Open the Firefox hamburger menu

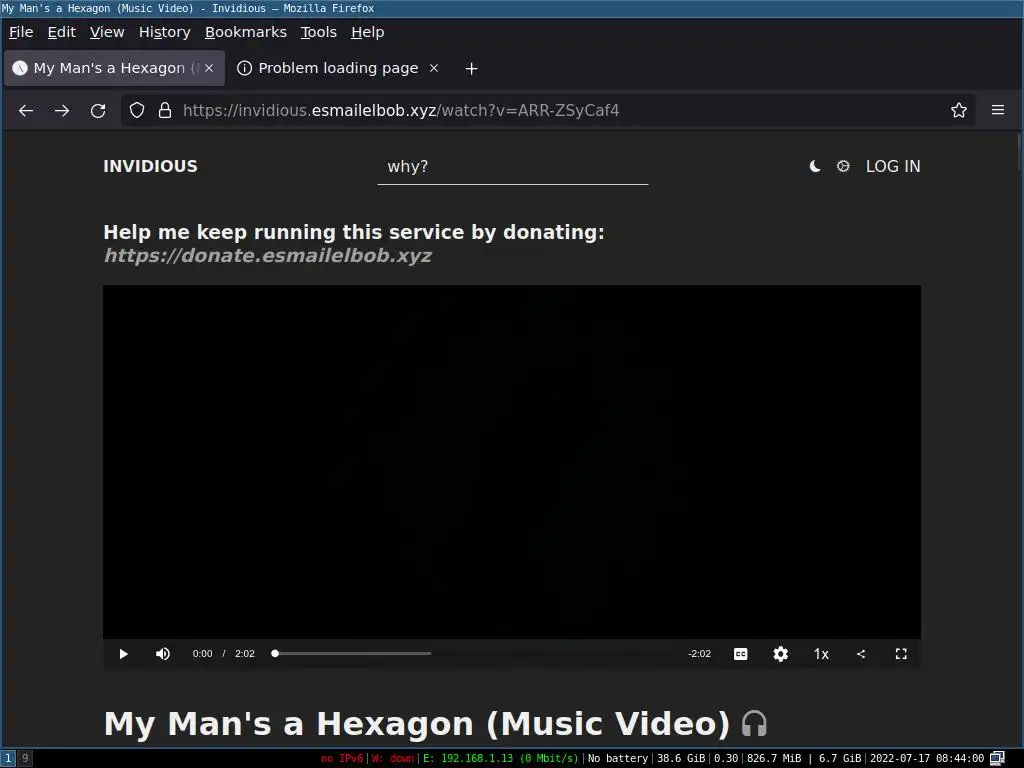998,110
